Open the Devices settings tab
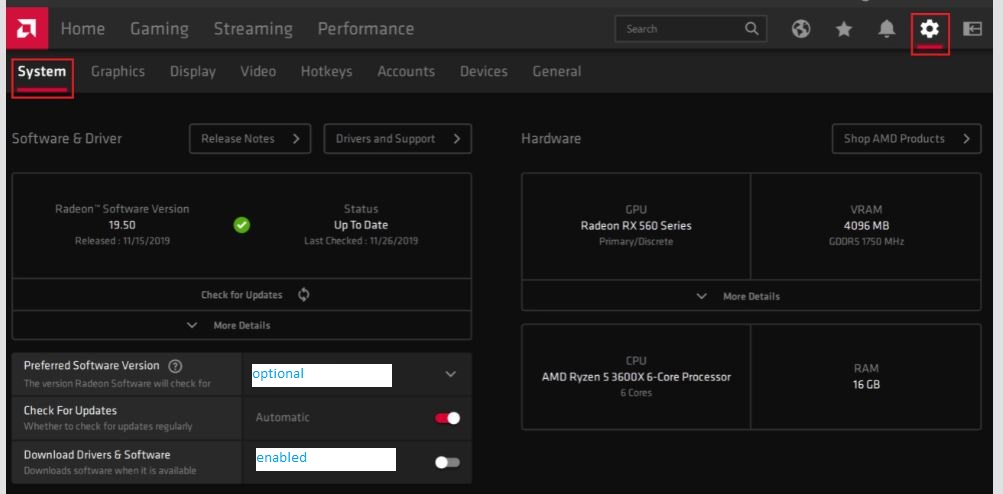This screenshot has height=494, width=1003. point(484,72)
